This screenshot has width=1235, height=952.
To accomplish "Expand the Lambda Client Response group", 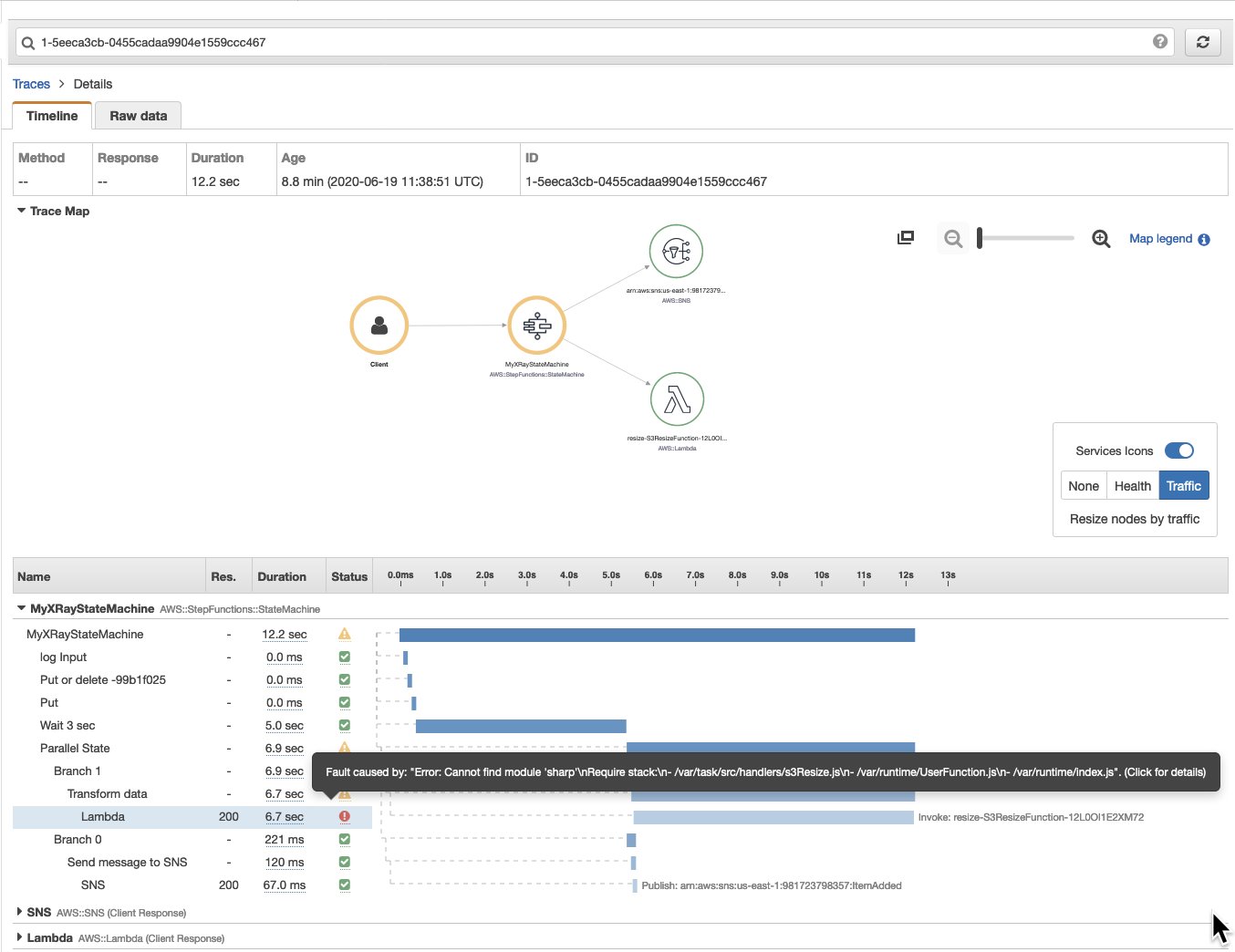I will tap(20, 937).
